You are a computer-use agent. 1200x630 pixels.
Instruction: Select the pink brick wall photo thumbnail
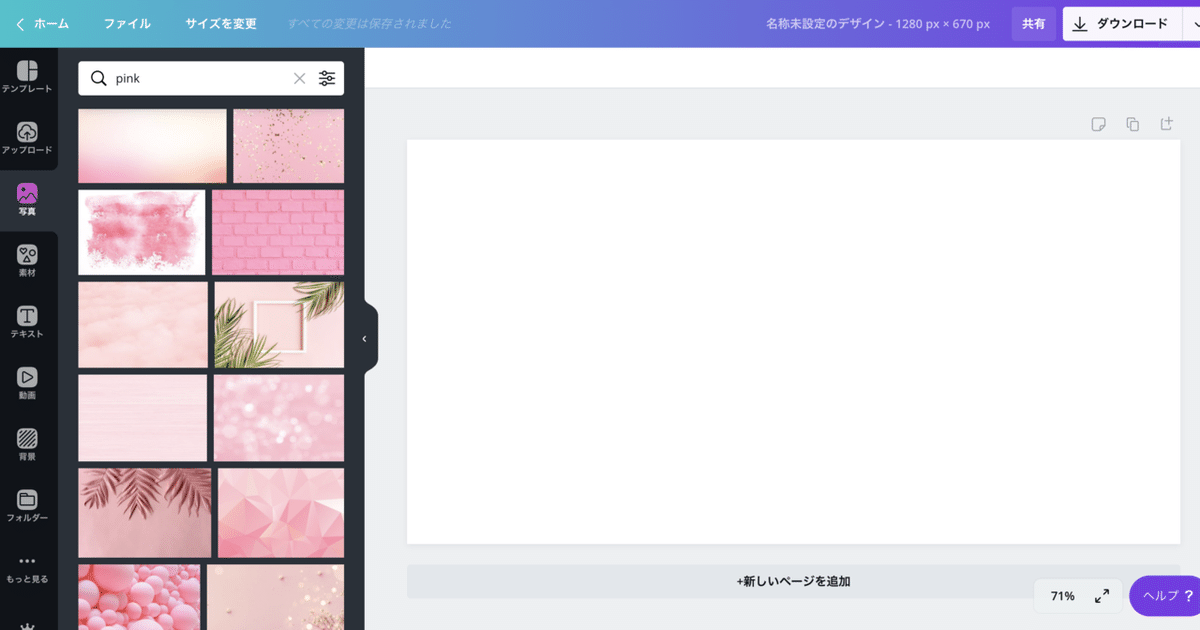pyautogui.click(x=277, y=232)
